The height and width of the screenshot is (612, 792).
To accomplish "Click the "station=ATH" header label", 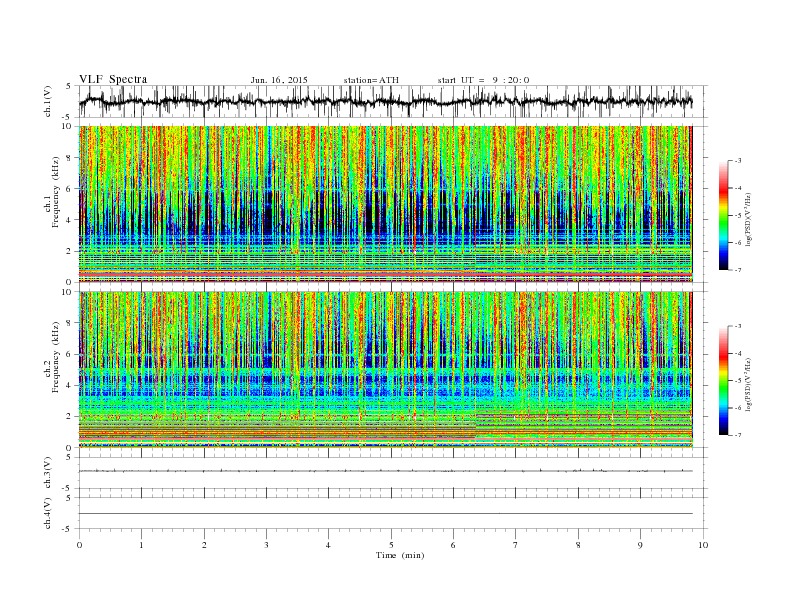I will click(371, 80).
